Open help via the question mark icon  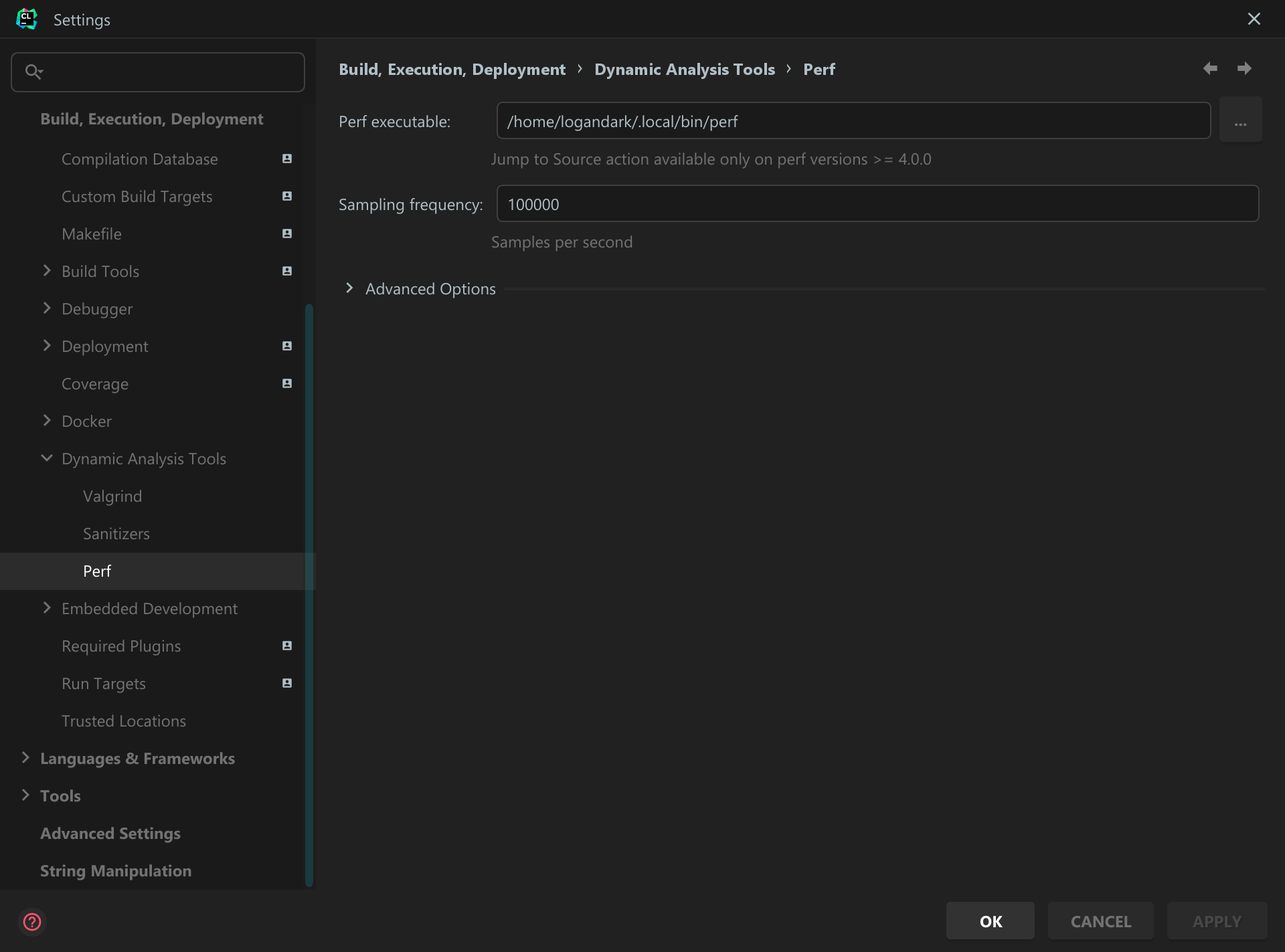[32, 922]
